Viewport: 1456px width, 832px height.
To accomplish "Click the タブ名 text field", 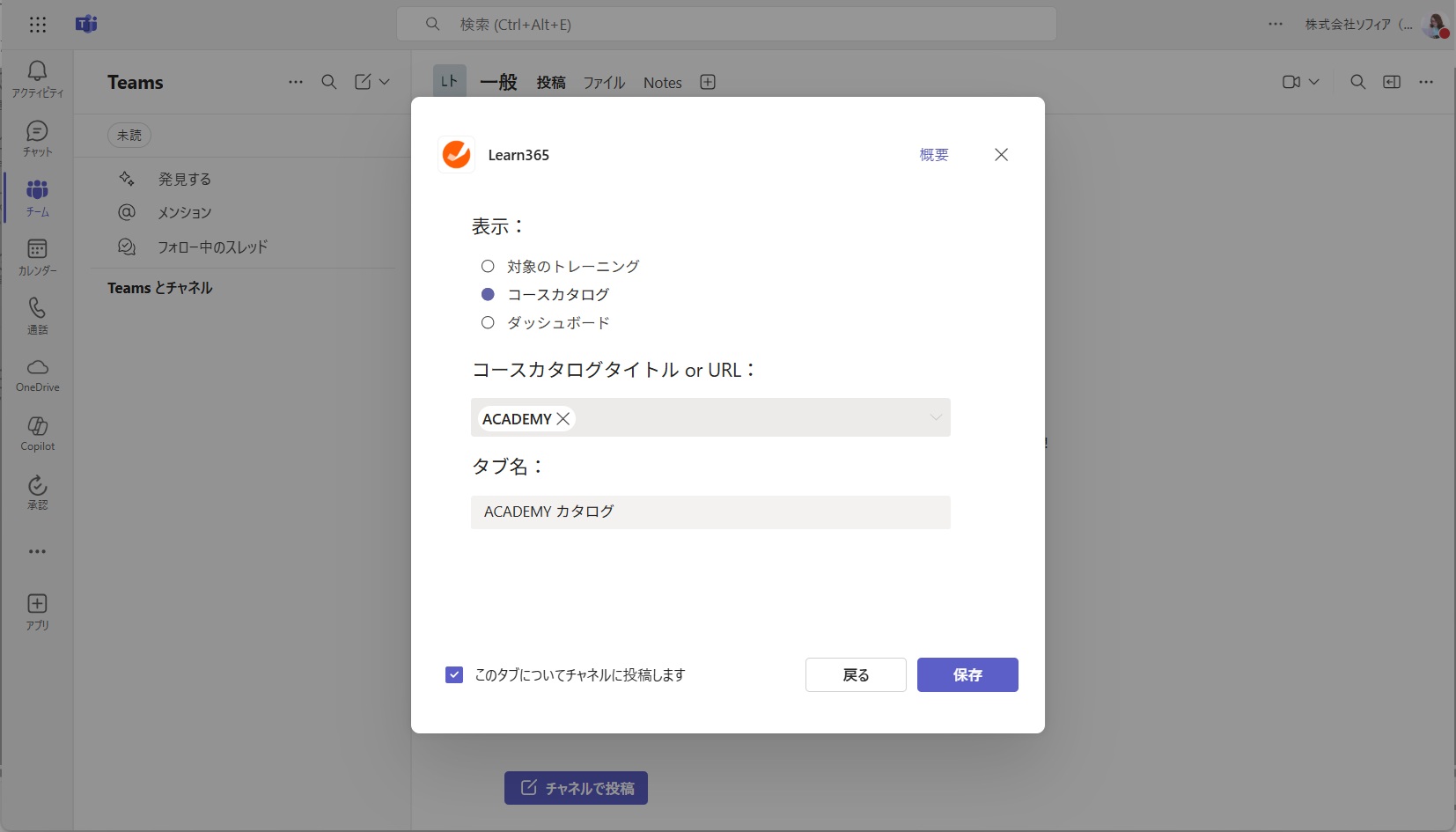I will pos(710,512).
